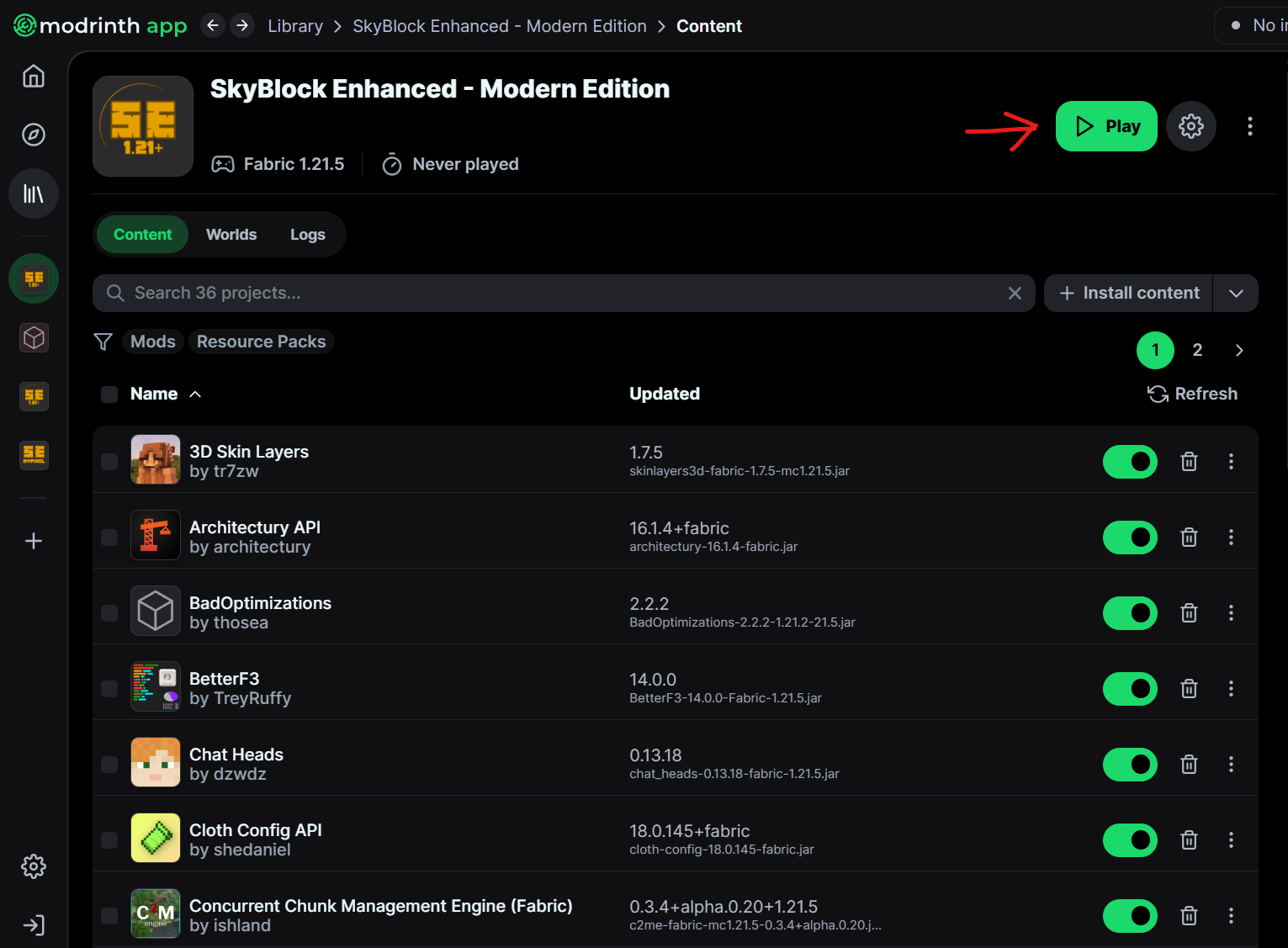Check the 3D Skin Layers row checkbox
1288x948 pixels.
pyautogui.click(x=109, y=461)
